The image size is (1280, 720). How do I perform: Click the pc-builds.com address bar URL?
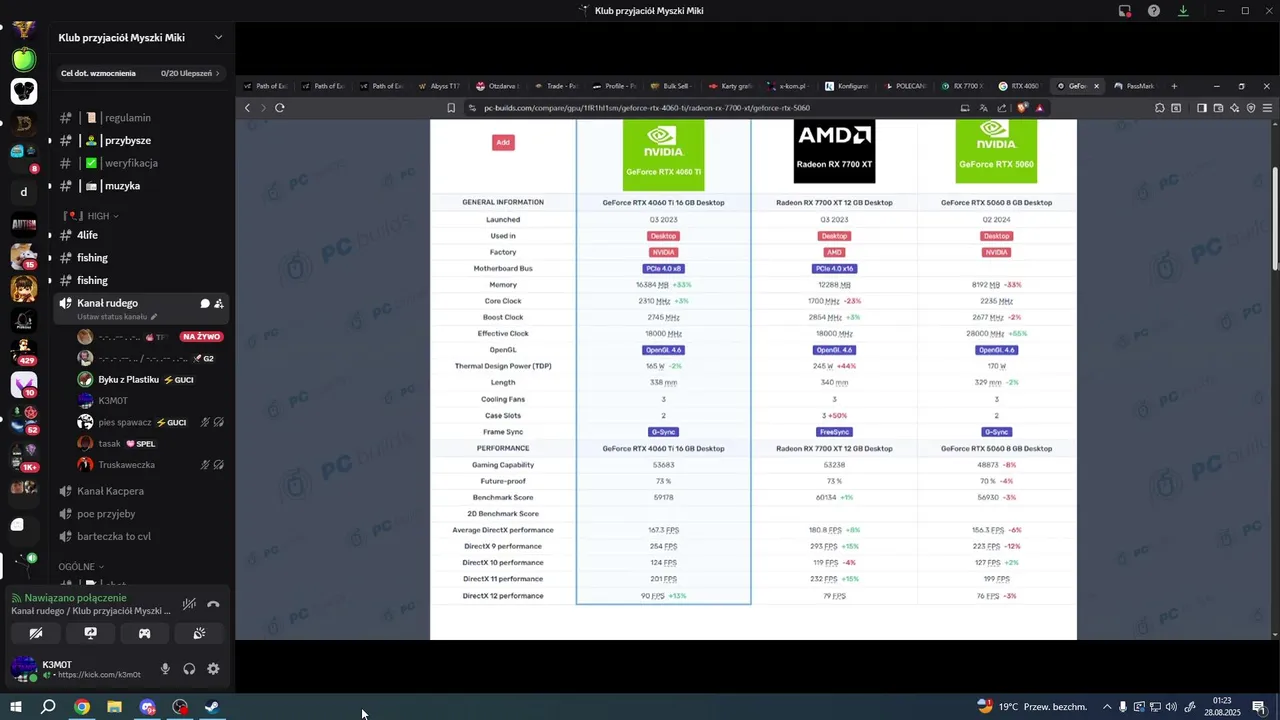coord(647,108)
